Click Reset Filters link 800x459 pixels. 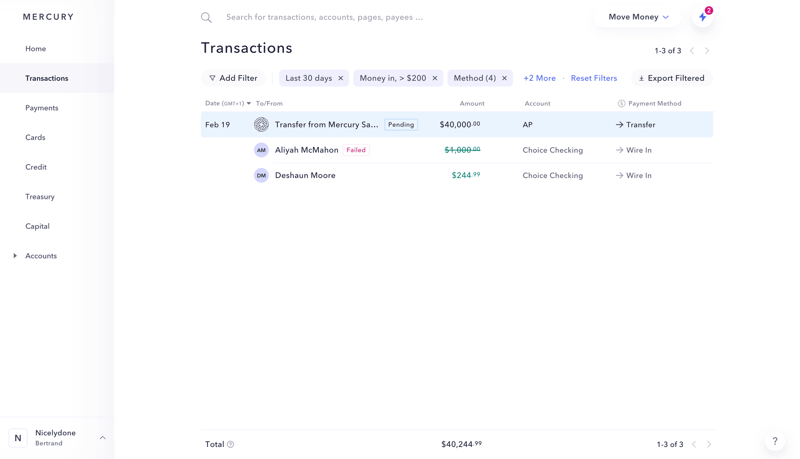click(x=594, y=78)
